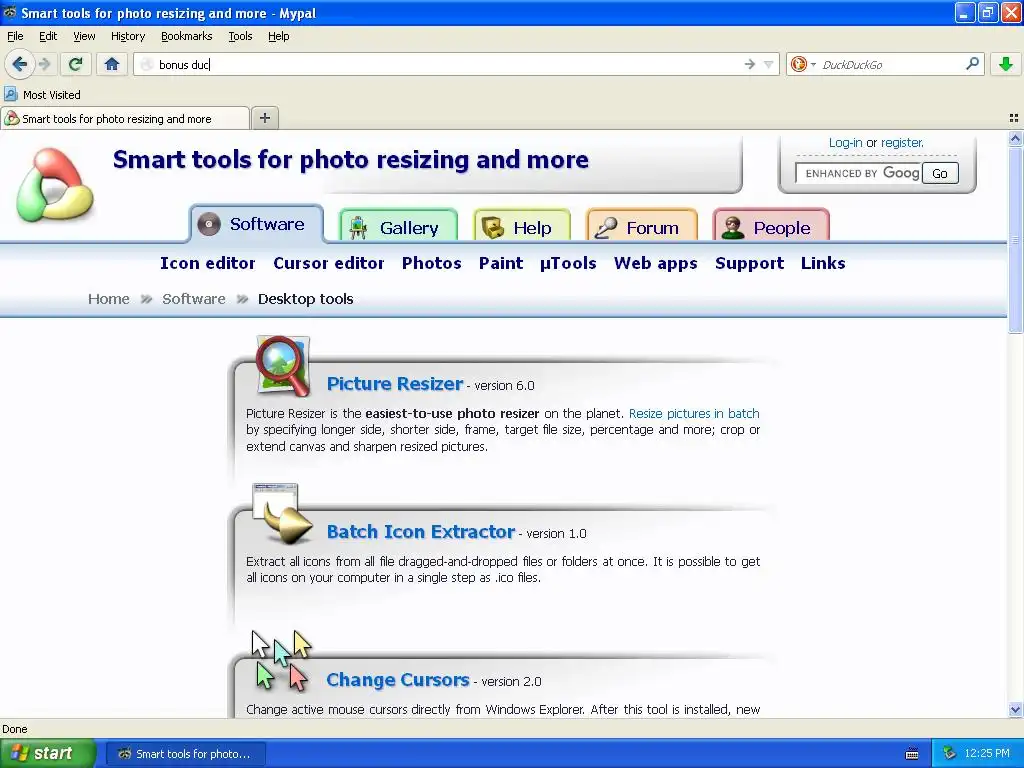Click the Change Cursors colored arrows icon
Viewport: 1024px width, 768px height.
pyautogui.click(x=282, y=661)
